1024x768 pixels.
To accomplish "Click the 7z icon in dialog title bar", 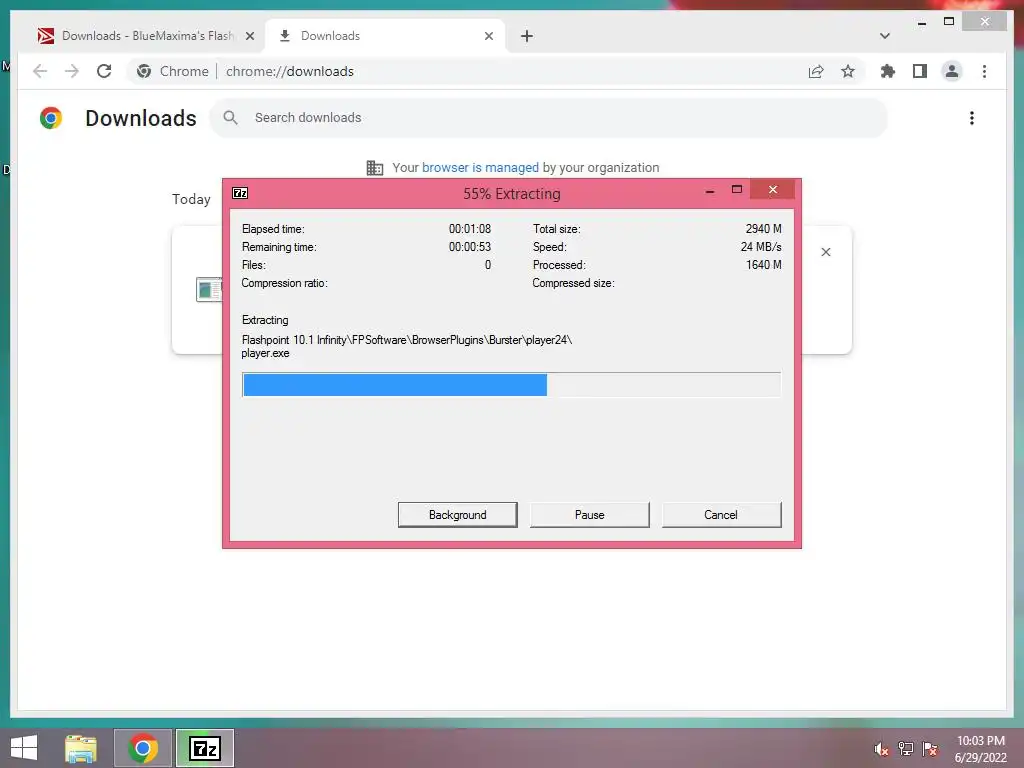I will coord(240,193).
